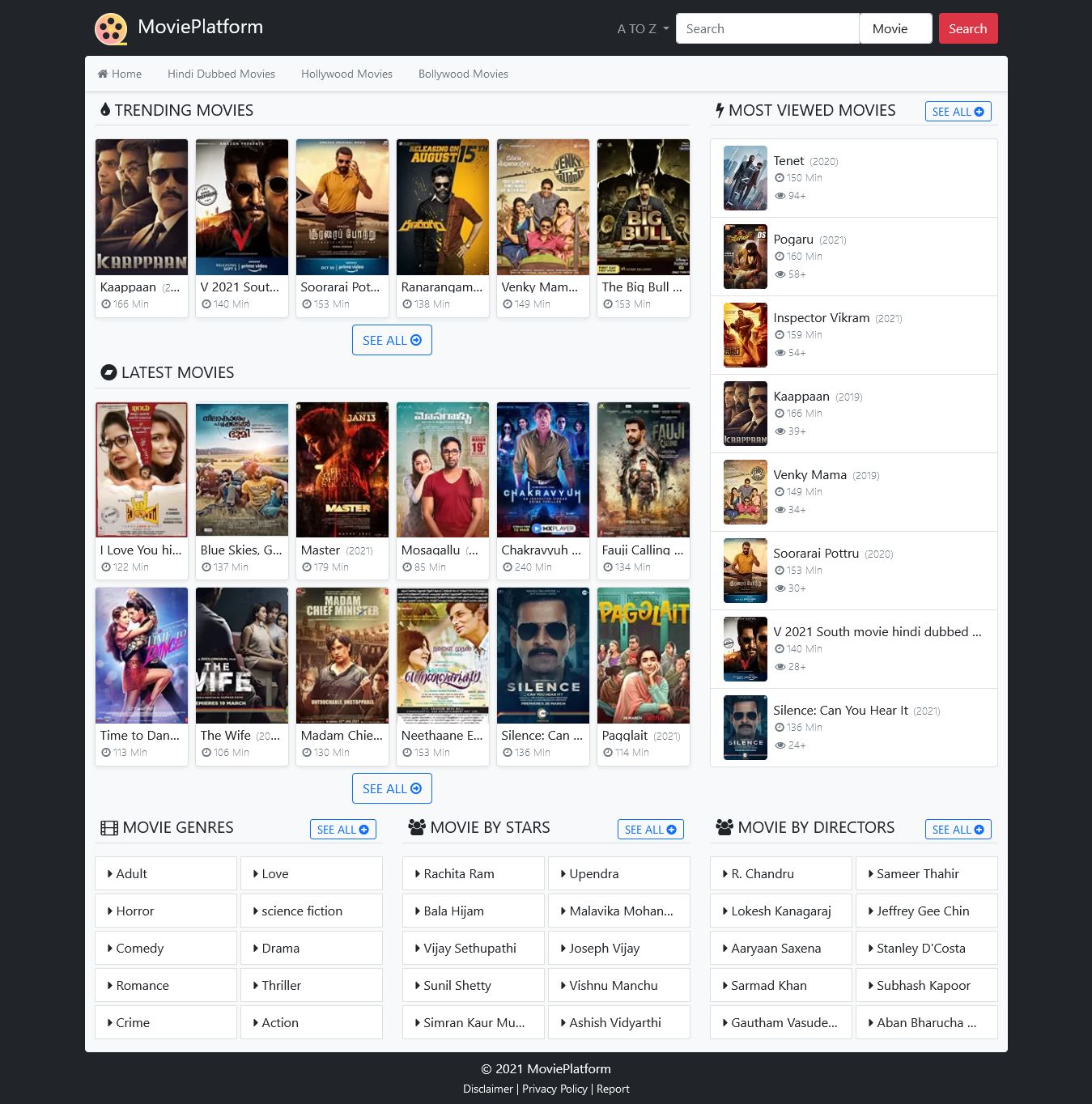The width and height of the screenshot is (1092, 1104).
Task: Select the Action genre
Action: click(x=312, y=1022)
